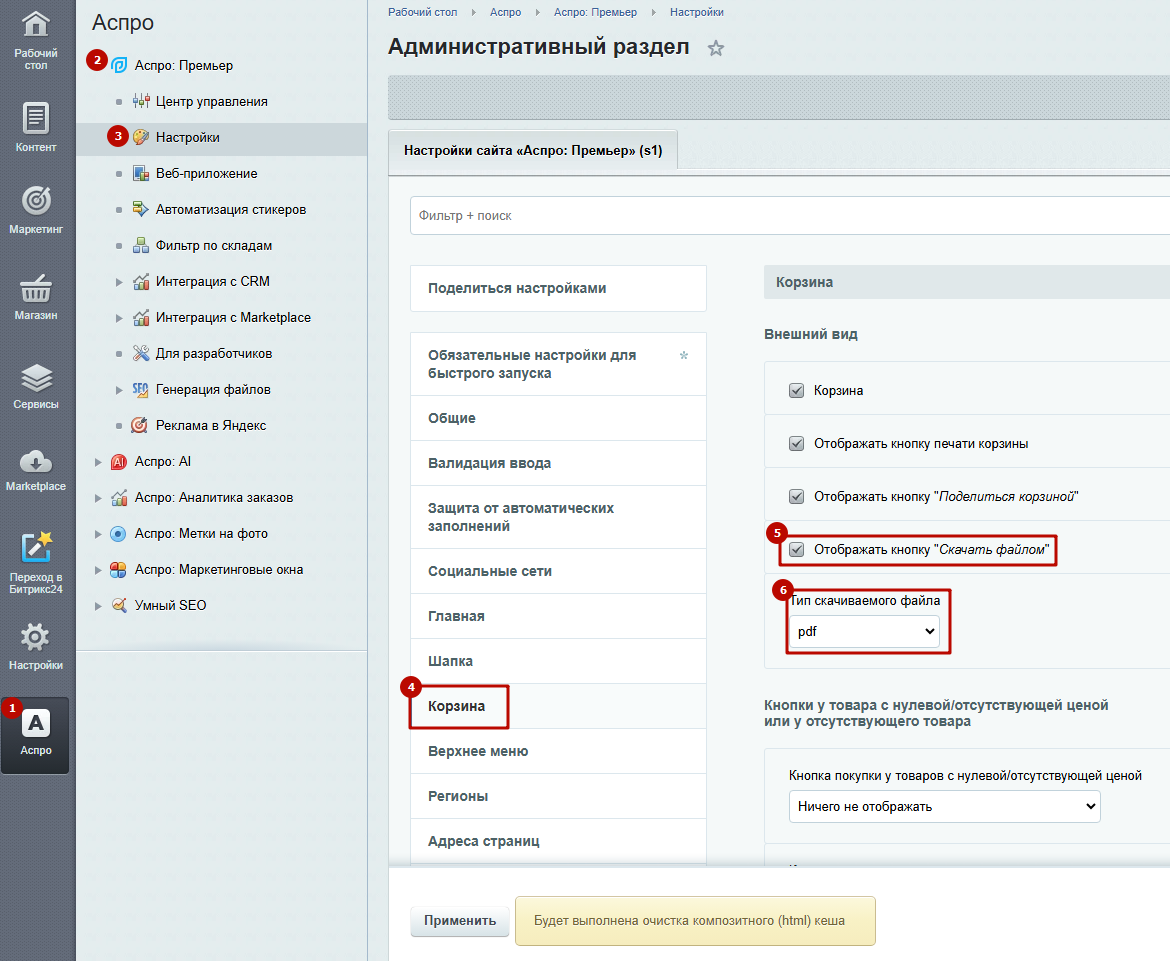Image resolution: width=1170 pixels, height=961 pixels.
Task: Click the Фильтр + поиск input field
Action: point(789,216)
